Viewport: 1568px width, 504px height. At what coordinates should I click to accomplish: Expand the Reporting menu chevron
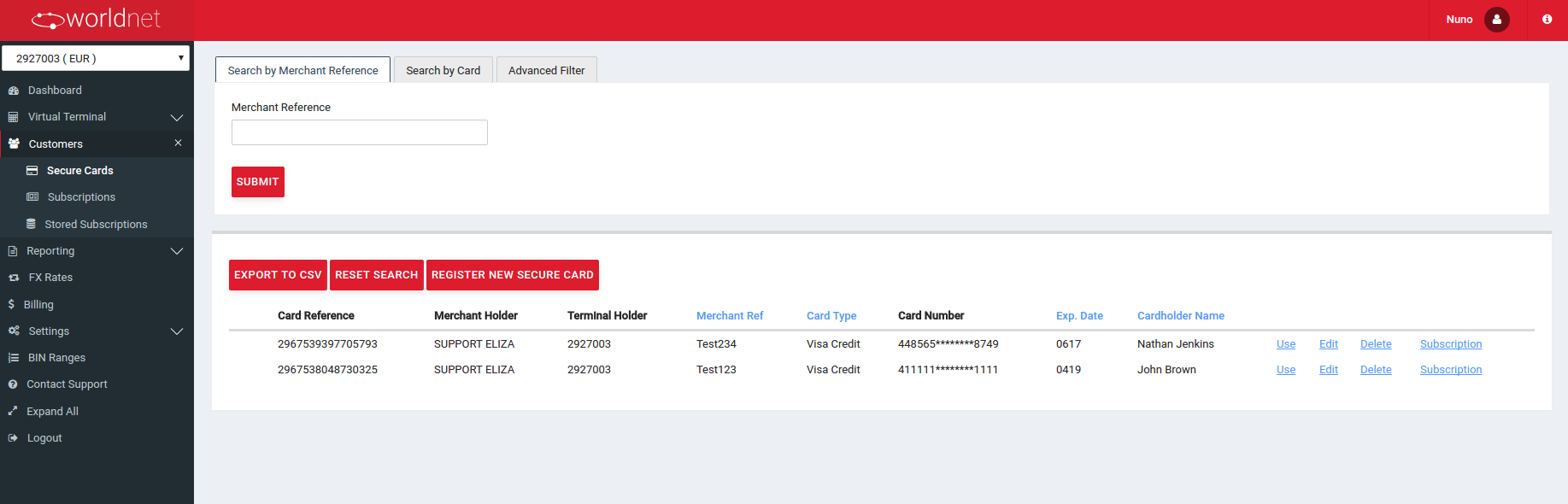[x=177, y=251]
